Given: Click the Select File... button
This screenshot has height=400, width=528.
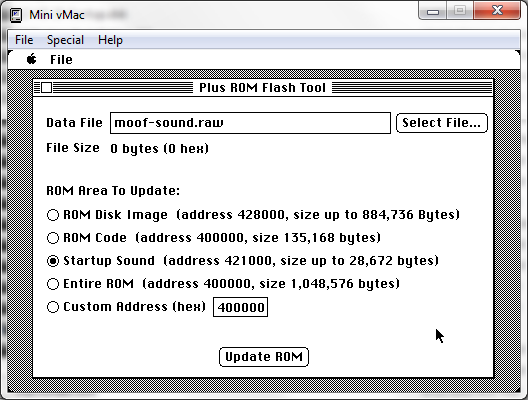Looking at the screenshot, I should pos(442,123).
